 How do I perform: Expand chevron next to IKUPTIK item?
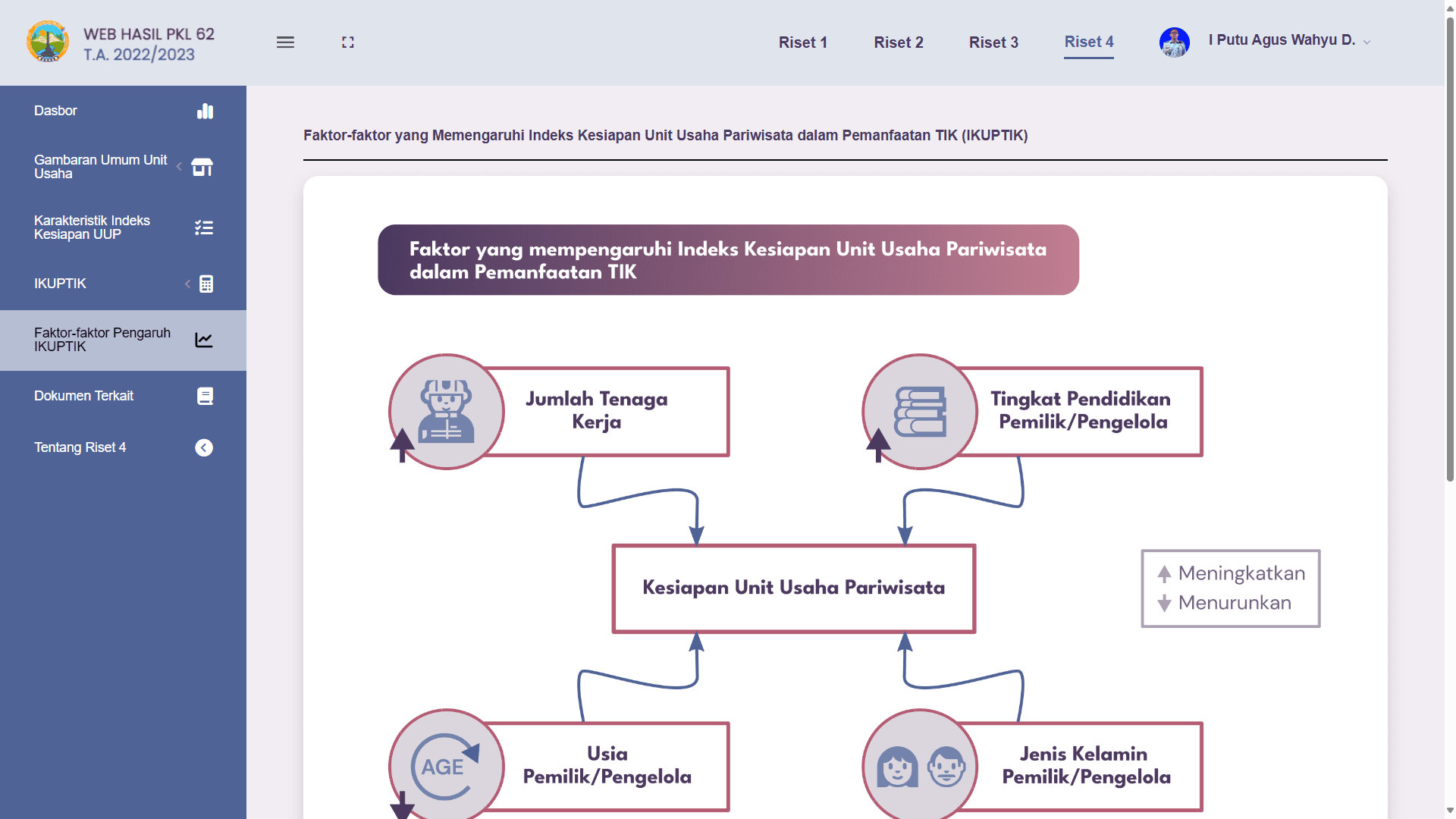click(x=187, y=284)
